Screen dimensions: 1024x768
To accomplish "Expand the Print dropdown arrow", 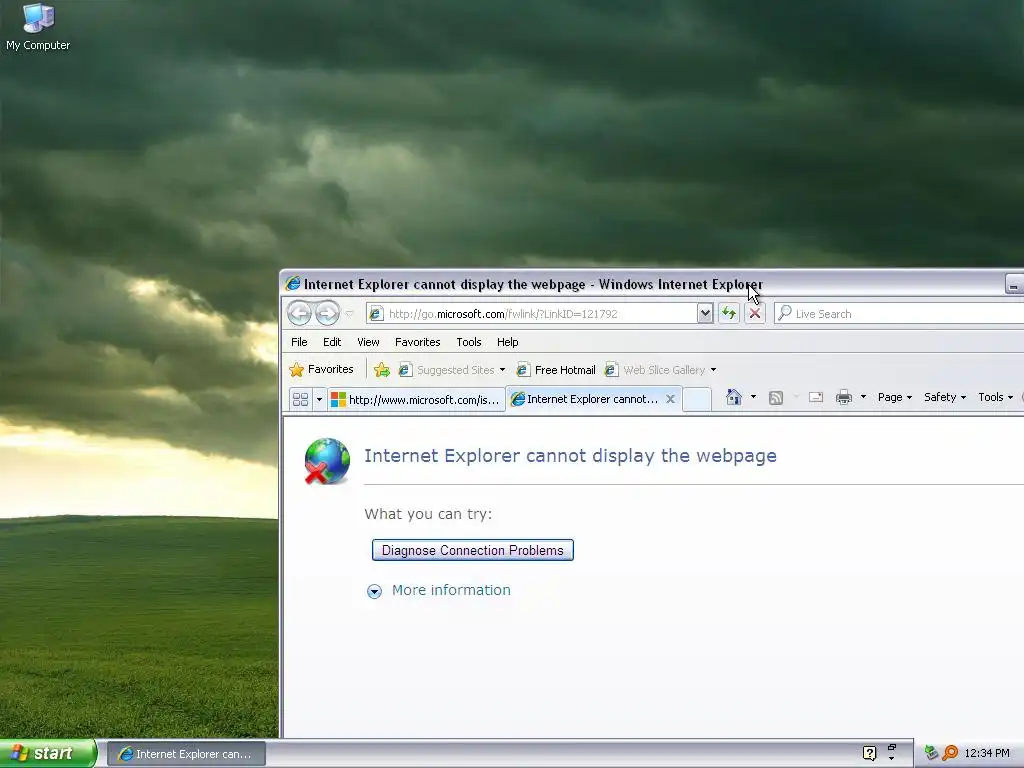I will pos(863,397).
